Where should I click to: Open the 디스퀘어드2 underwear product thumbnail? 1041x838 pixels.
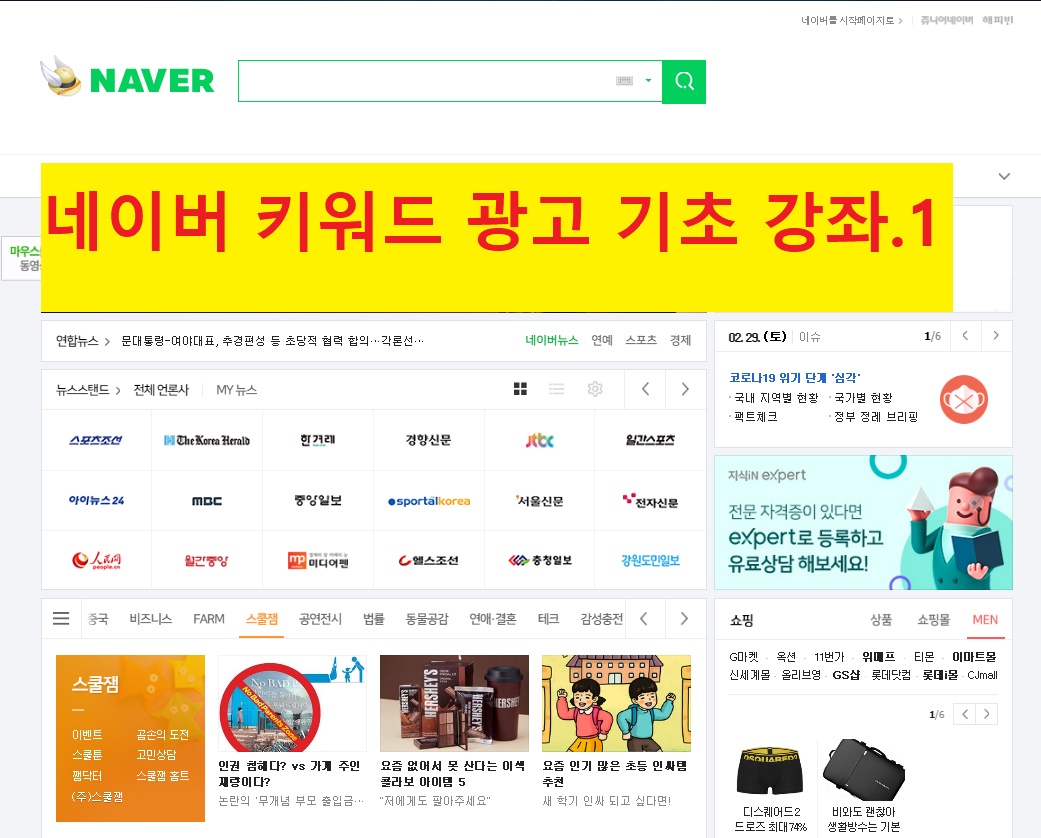pos(770,769)
